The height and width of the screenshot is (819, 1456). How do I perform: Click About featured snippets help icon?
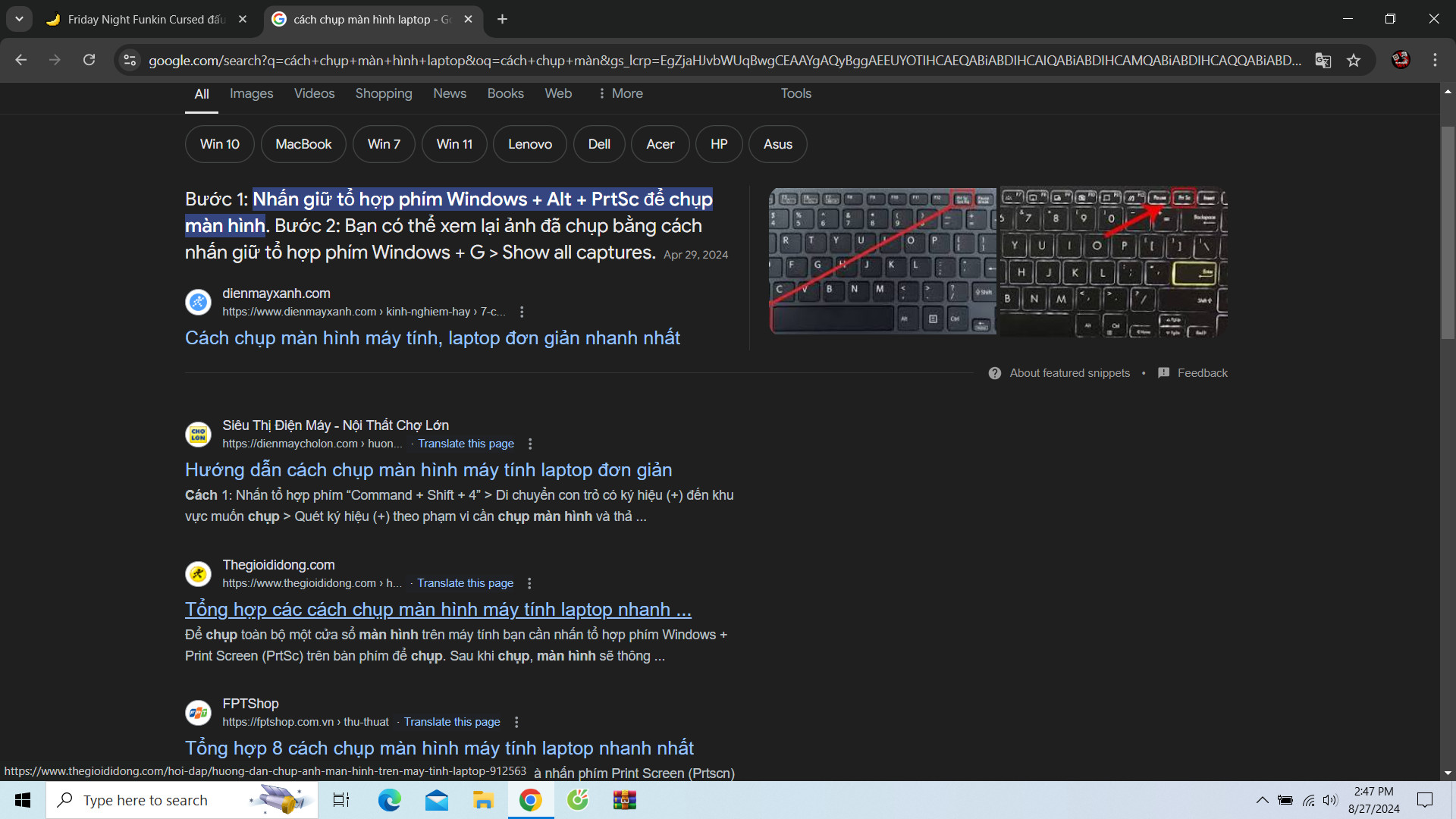tap(995, 373)
